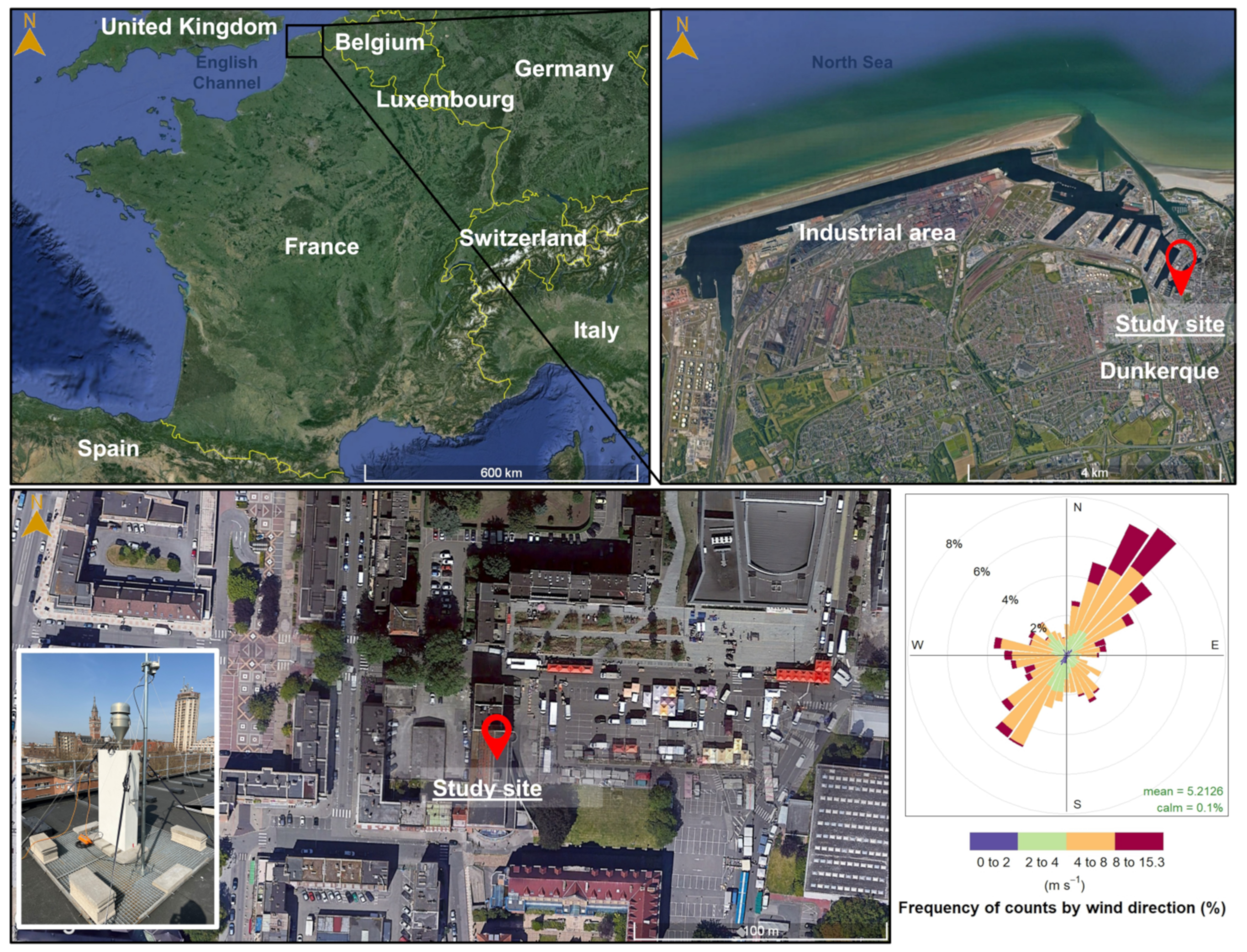
Task: Click the purple 0 to 2 legend swatch
Action: pyautogui.click(x=993, y=842)
